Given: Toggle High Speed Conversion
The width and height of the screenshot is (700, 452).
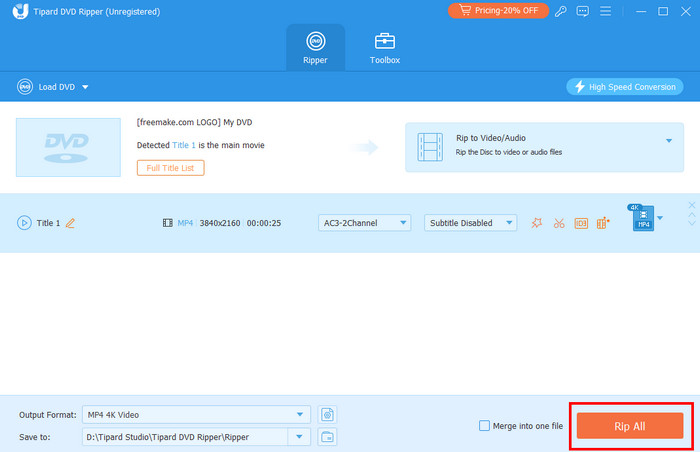Looking at the screenshot, I should (624, 87).
